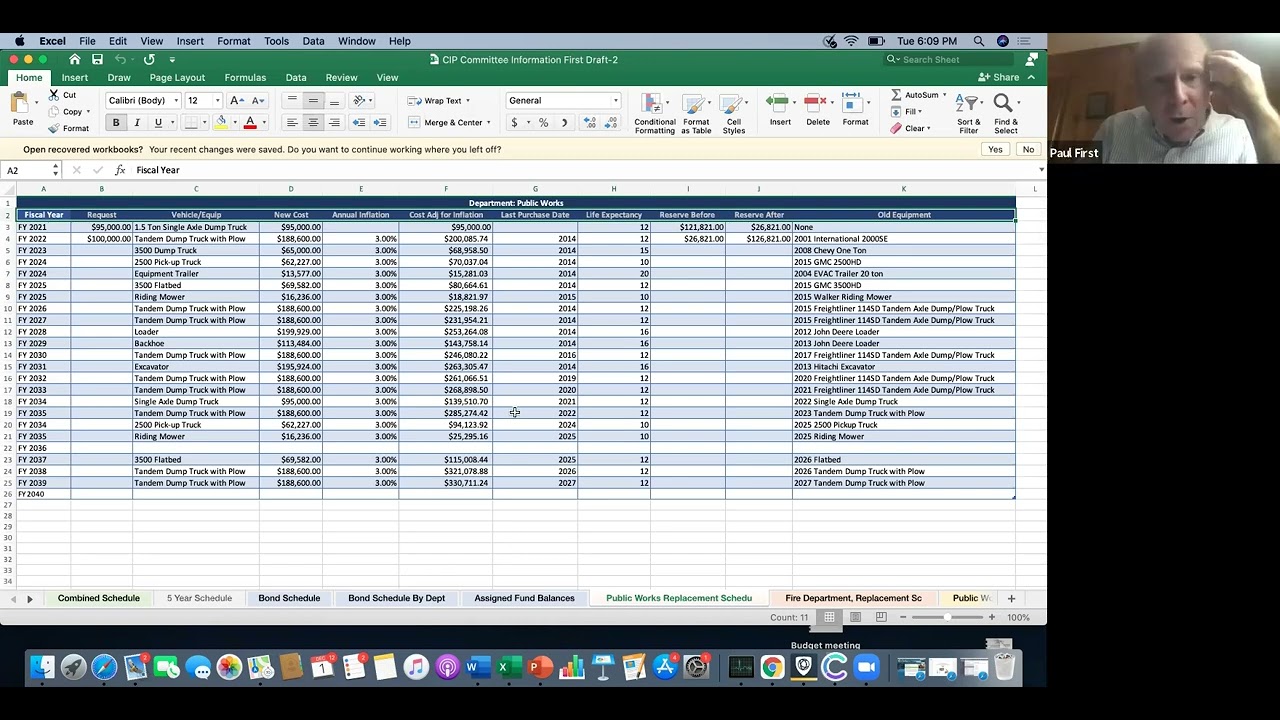The height and width of the screenshot is (720, 1280).
Task: Click the Redo arrow in the title bar
Action: click(149, 59)
